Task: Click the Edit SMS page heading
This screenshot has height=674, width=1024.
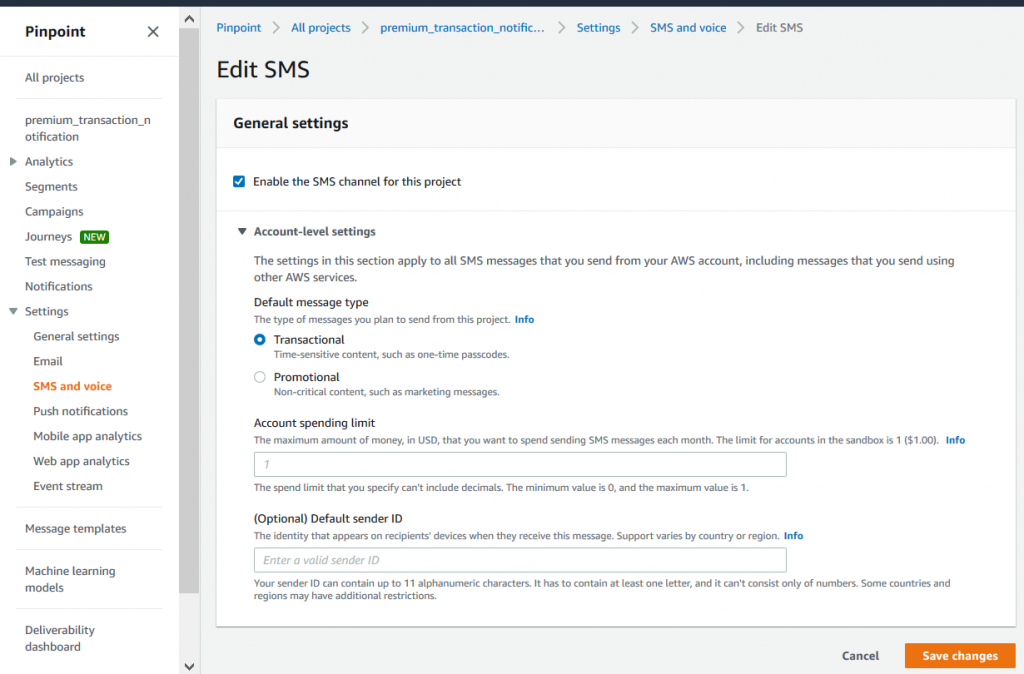Action: click(x=263, y=69)
